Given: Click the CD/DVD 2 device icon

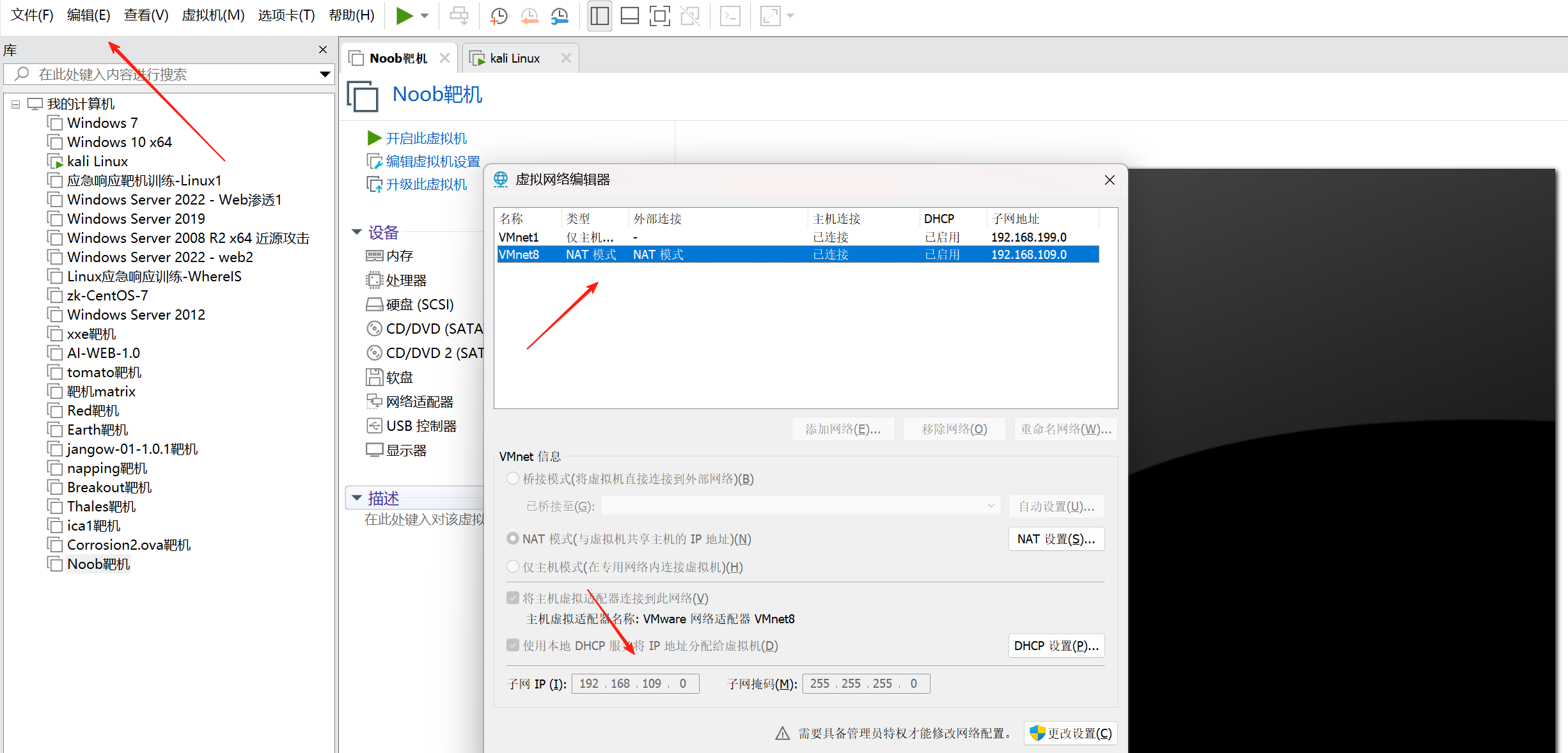Looking at the screenshot, I should click(x=375, y=353).
